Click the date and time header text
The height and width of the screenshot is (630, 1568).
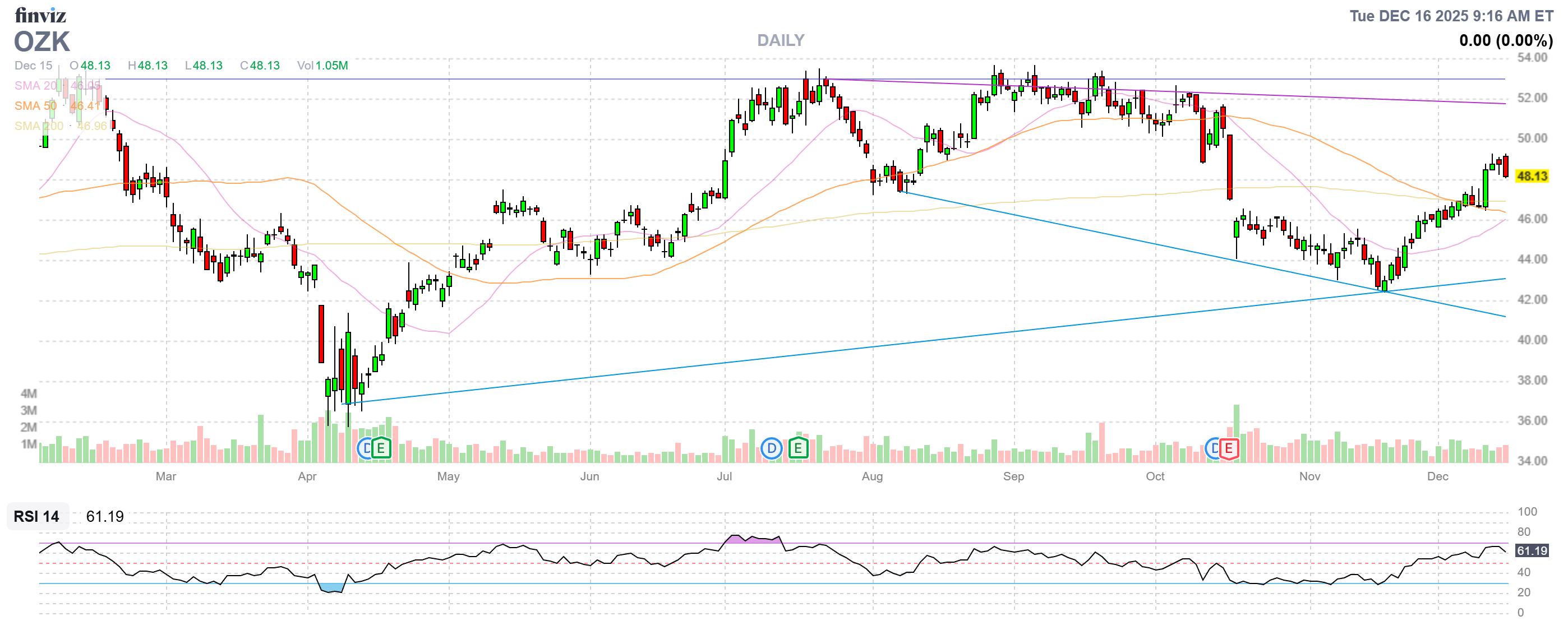1451,16
